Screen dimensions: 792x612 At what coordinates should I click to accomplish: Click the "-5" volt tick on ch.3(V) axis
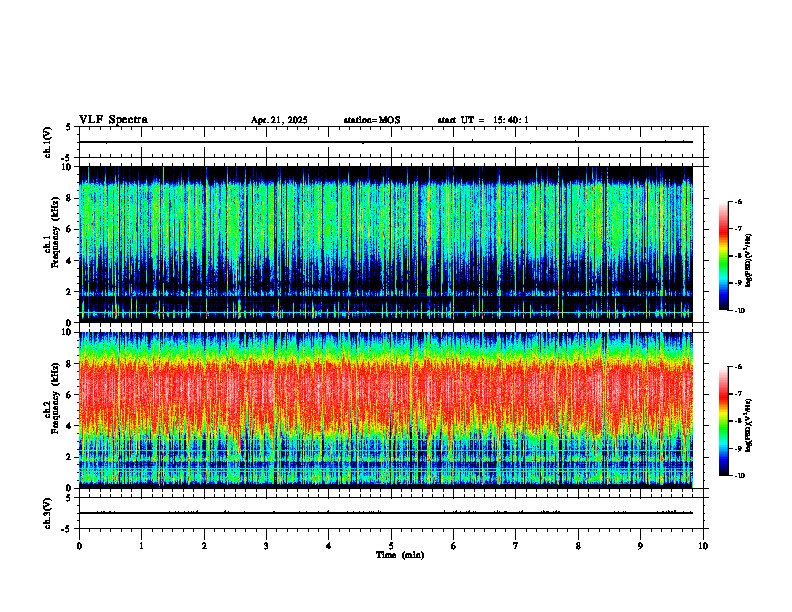point(67,530)
